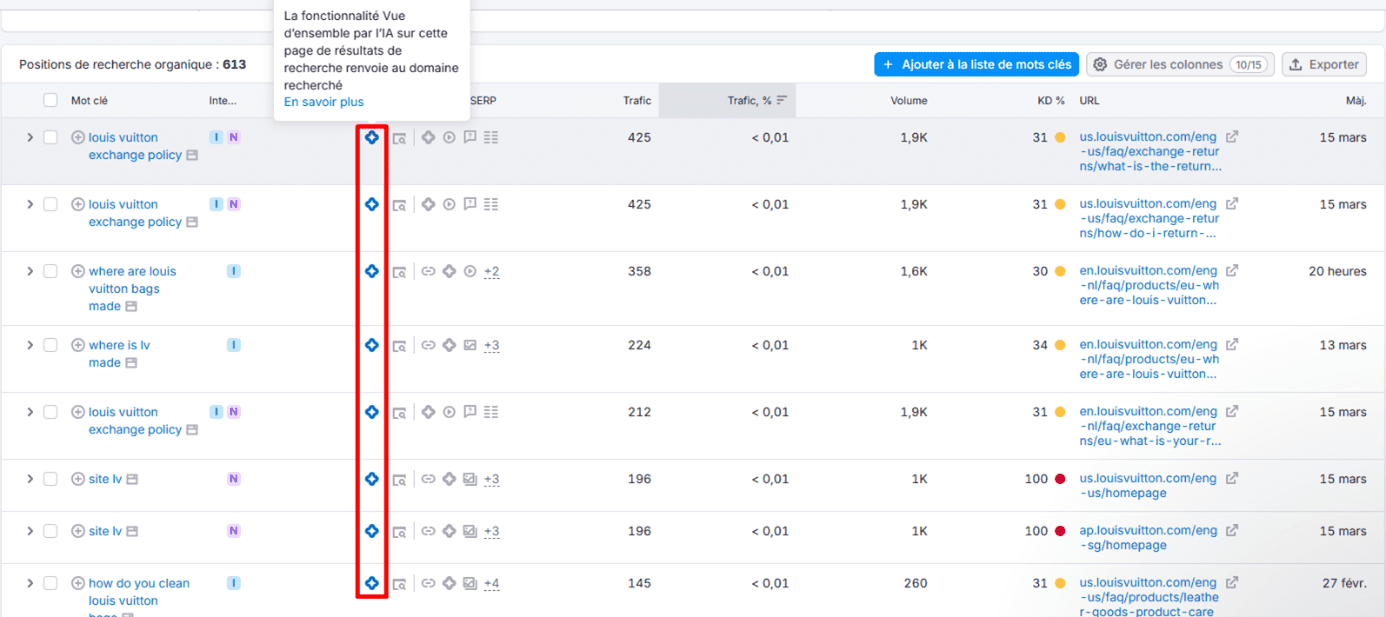Click the small window icon after "where are louis vuitton bags made"
This screenshot has width=1386, height=617.
coord(131,307)
